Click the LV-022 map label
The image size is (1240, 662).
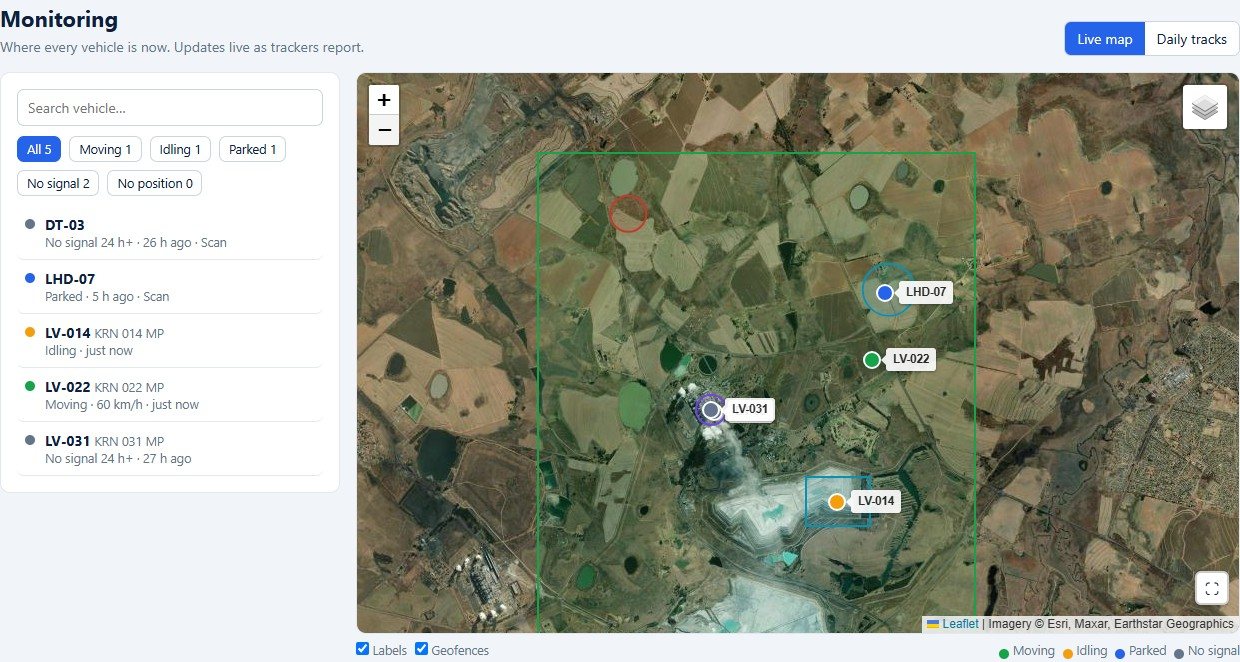(x=911, y=359)
